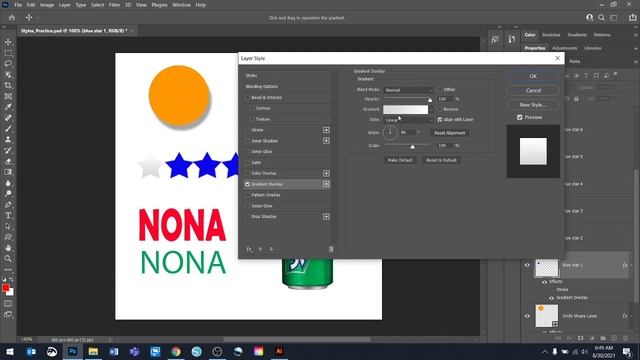Click the Scale slider handle
Image resolution: width=640 pixels, height=360 pixels.
point(412,147)
